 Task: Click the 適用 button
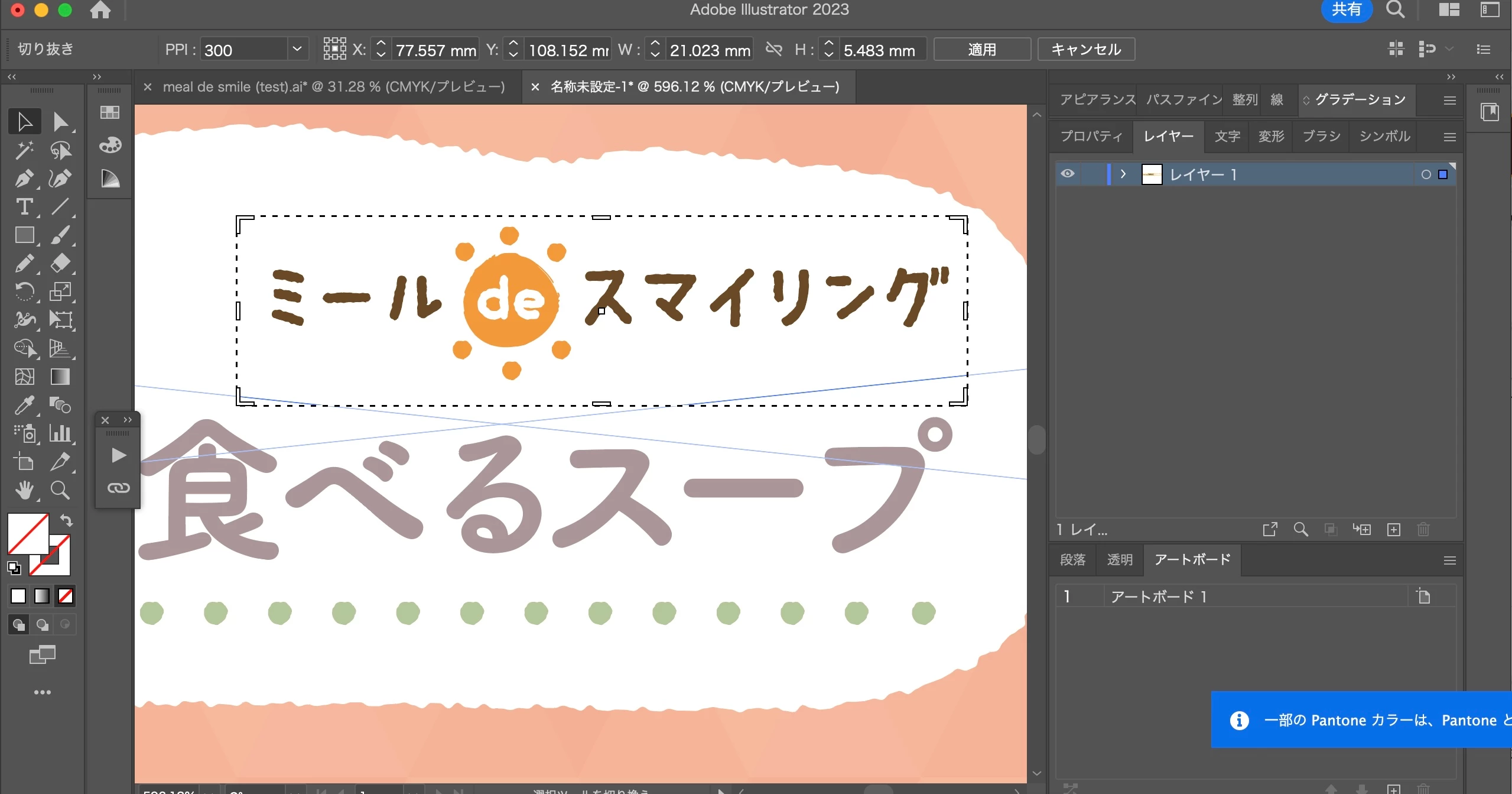pos(982,50)
